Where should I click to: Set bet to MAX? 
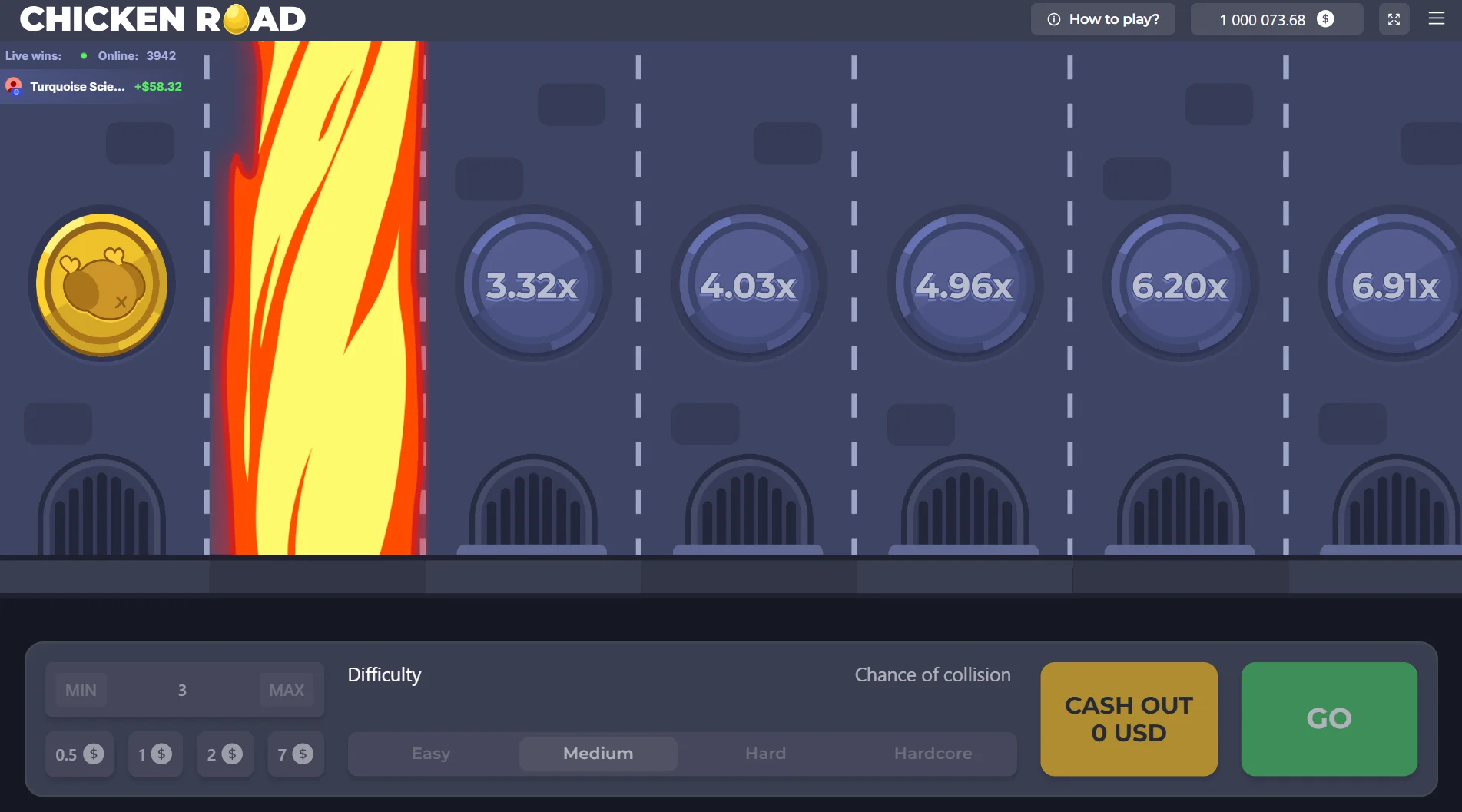[x=287, y=690]
